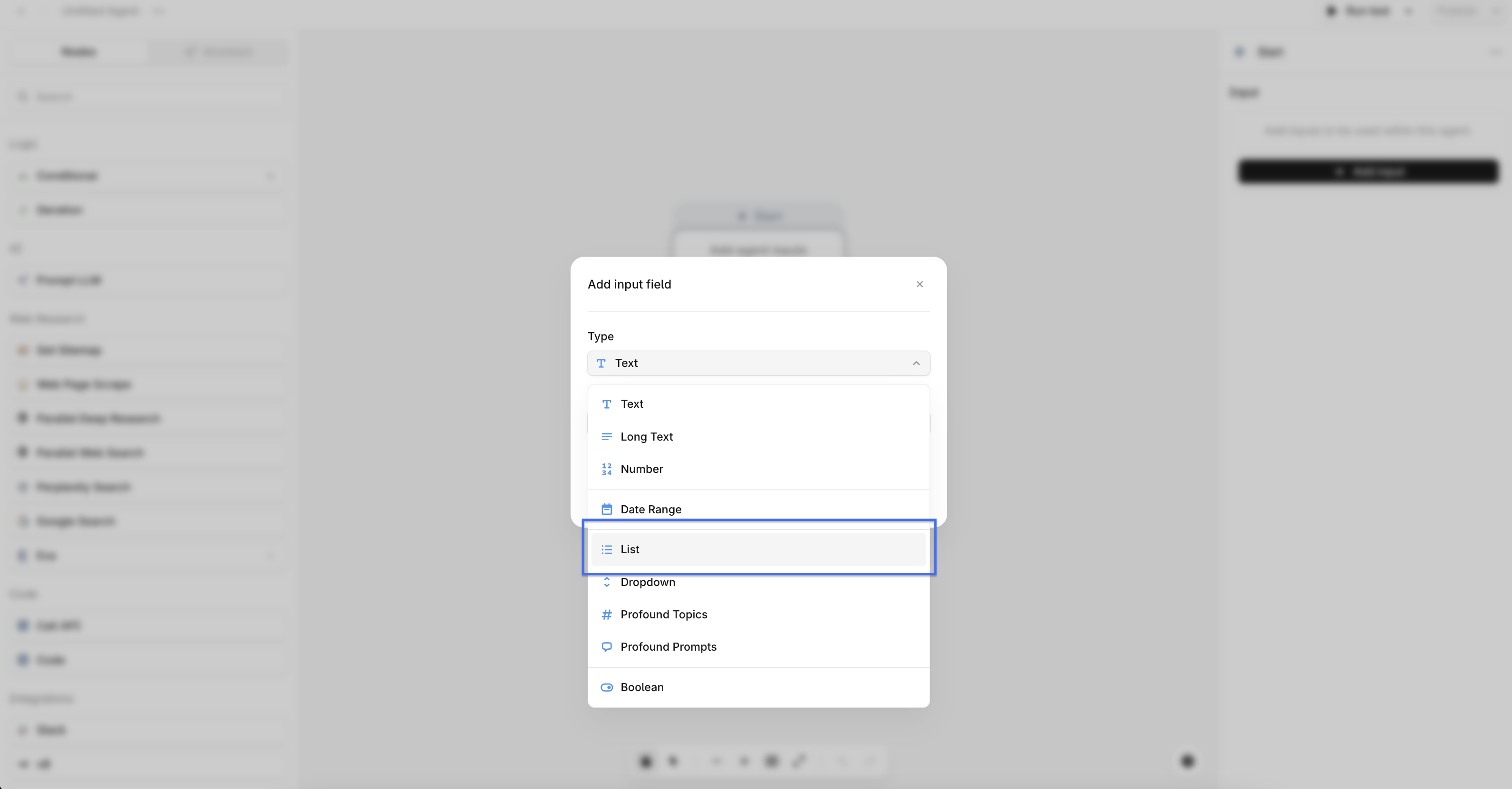
Task: Select the Text type option
Action: (x=631, y=404)
